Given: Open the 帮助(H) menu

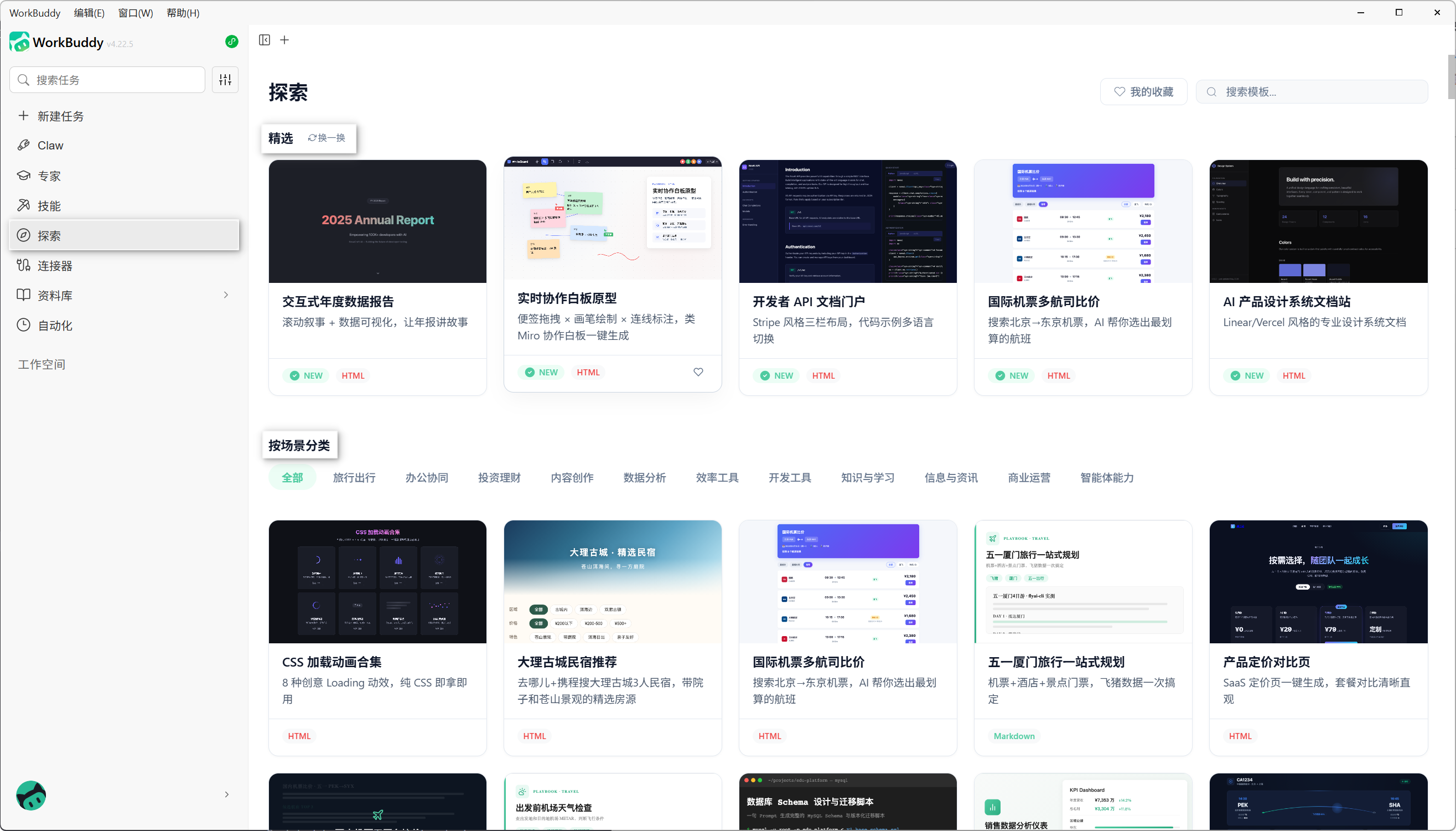Looking at the screenshot, I should click(x=183, y=13).
